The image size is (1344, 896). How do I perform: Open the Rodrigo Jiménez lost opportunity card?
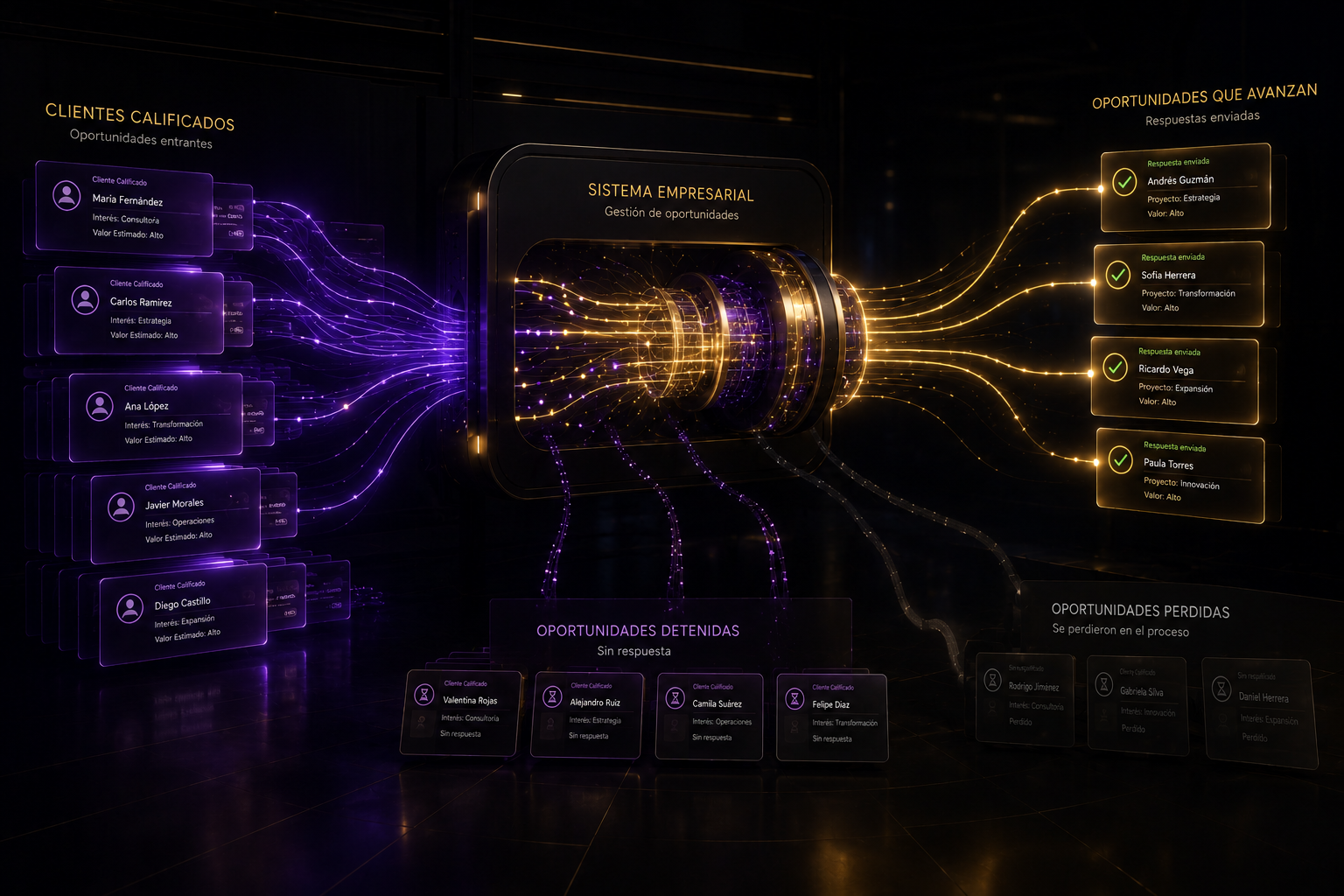click(1025, 699)
